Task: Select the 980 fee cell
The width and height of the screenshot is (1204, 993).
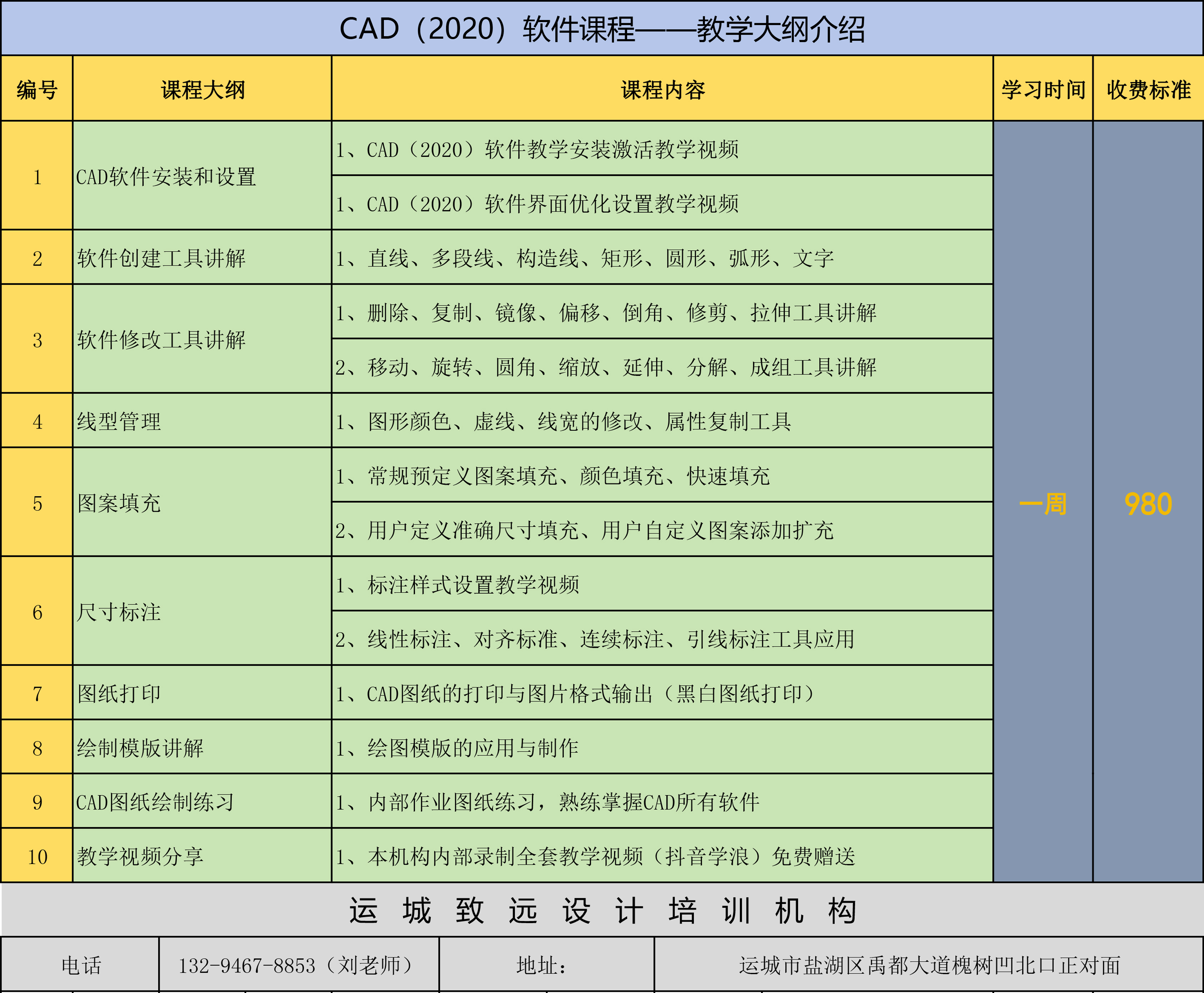Action: click(1148, 504)
